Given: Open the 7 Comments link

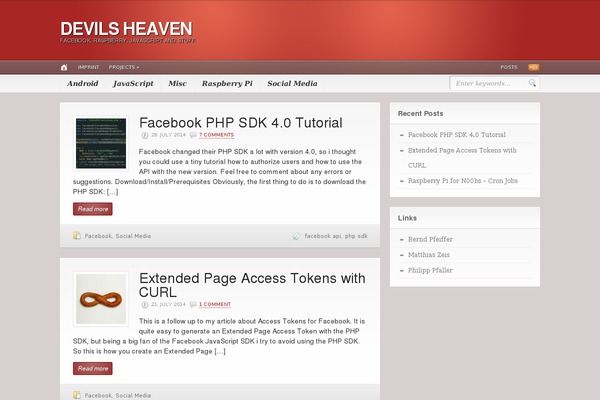Looking at the screenshot, I should (x=216, y=135).
